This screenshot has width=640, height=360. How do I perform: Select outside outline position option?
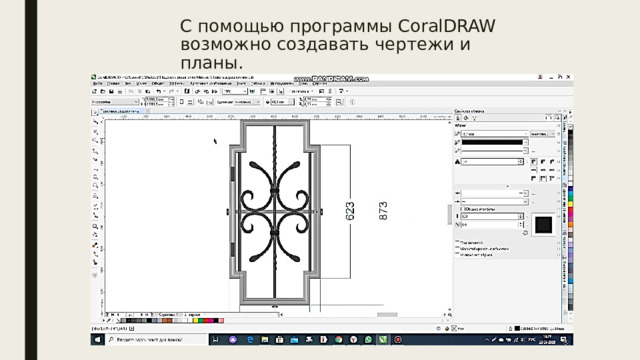point(533,178)
